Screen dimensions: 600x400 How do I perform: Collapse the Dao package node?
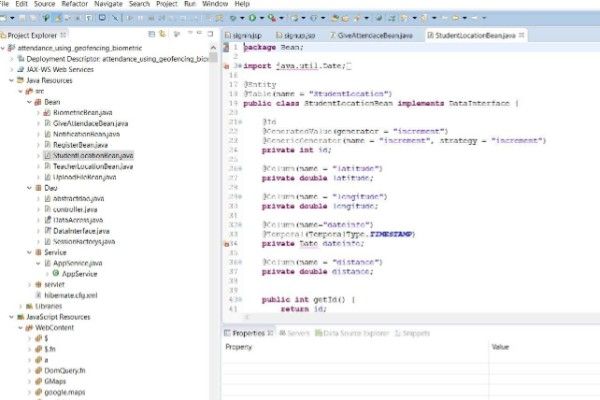pyautogui.click(x=29, y=188)
